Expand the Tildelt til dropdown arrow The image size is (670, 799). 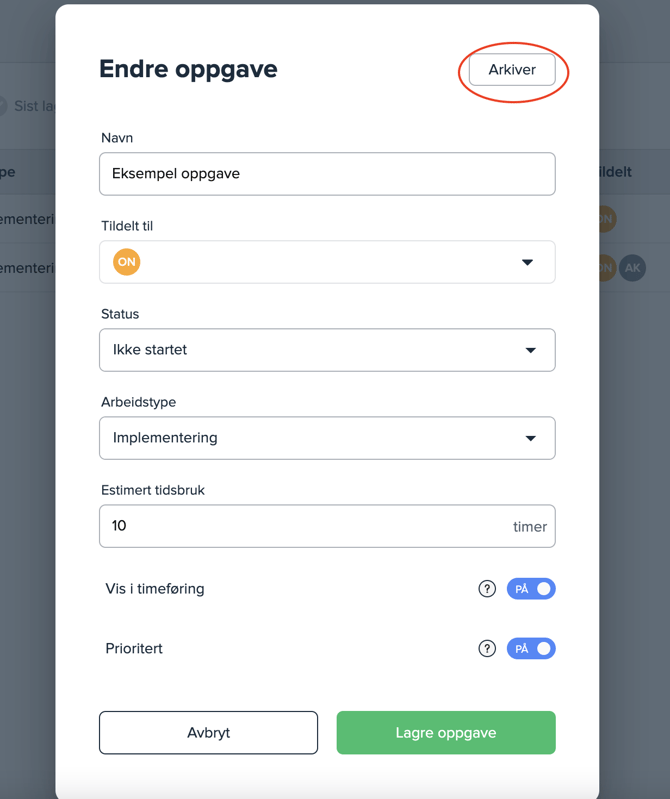527,262
